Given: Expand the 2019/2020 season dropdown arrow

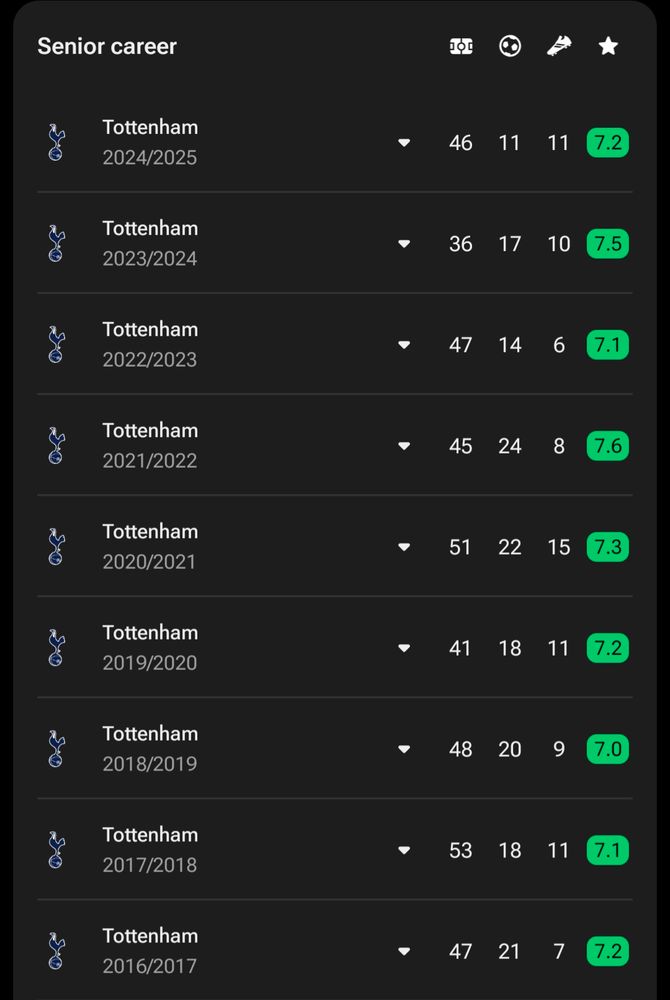Looking at the screenshot, I should coord(404,648).
